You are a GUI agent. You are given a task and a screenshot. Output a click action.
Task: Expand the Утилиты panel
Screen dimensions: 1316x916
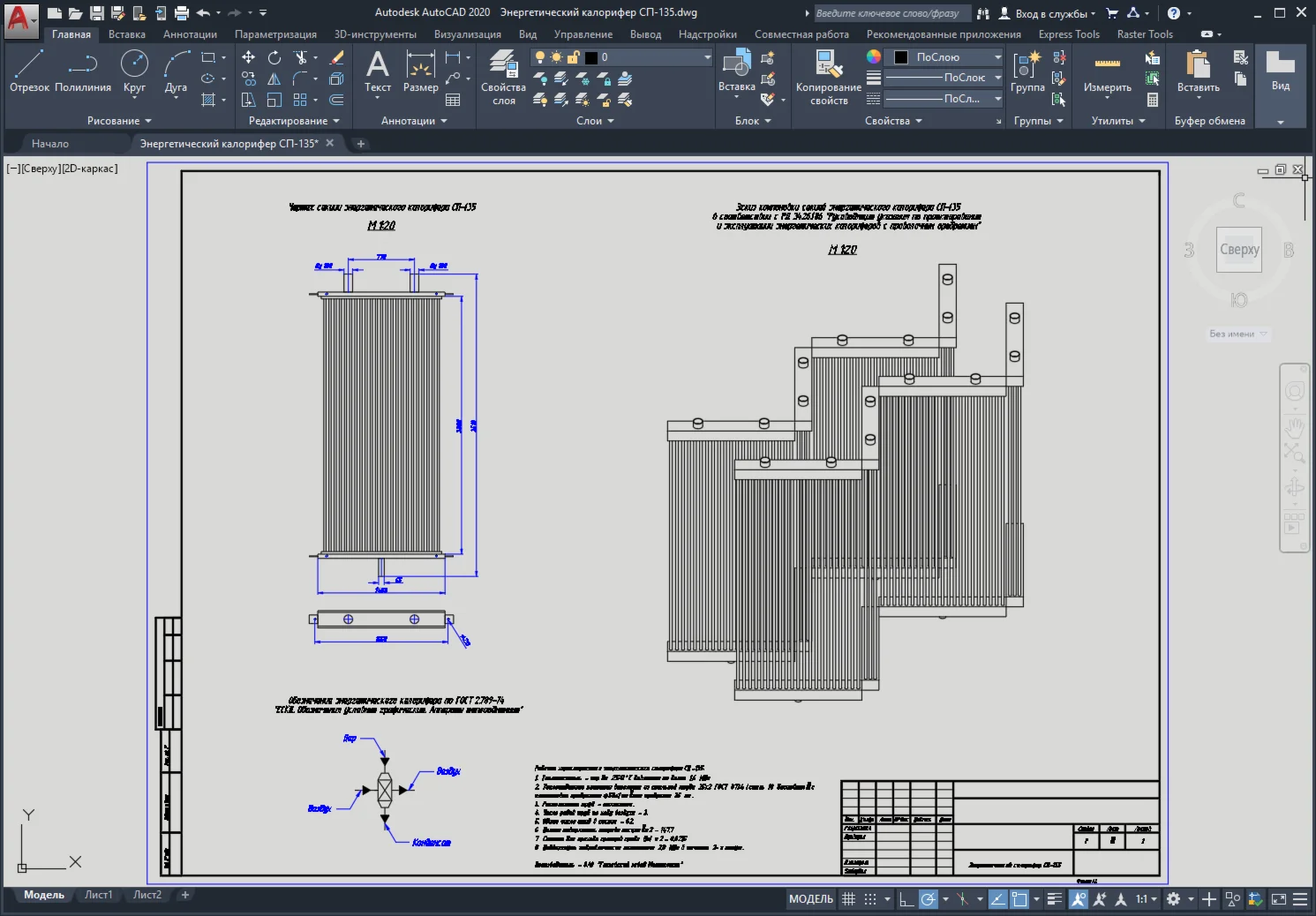[x=1118, y=121]
